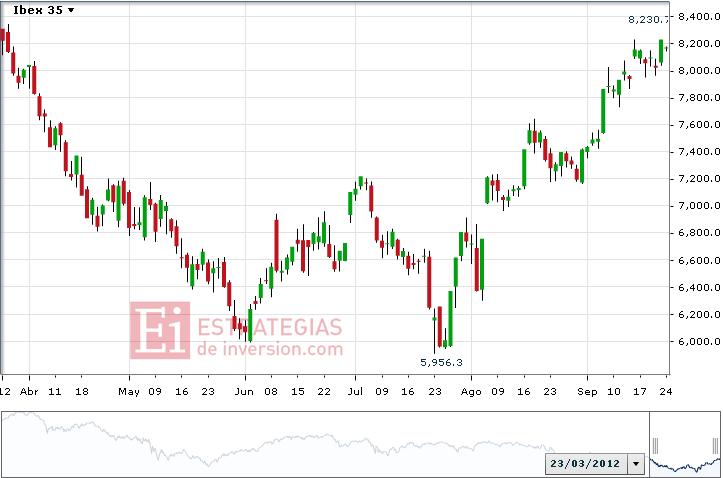
Task: Click the selected range window in navigator
Action: click(x=685, y=444)
